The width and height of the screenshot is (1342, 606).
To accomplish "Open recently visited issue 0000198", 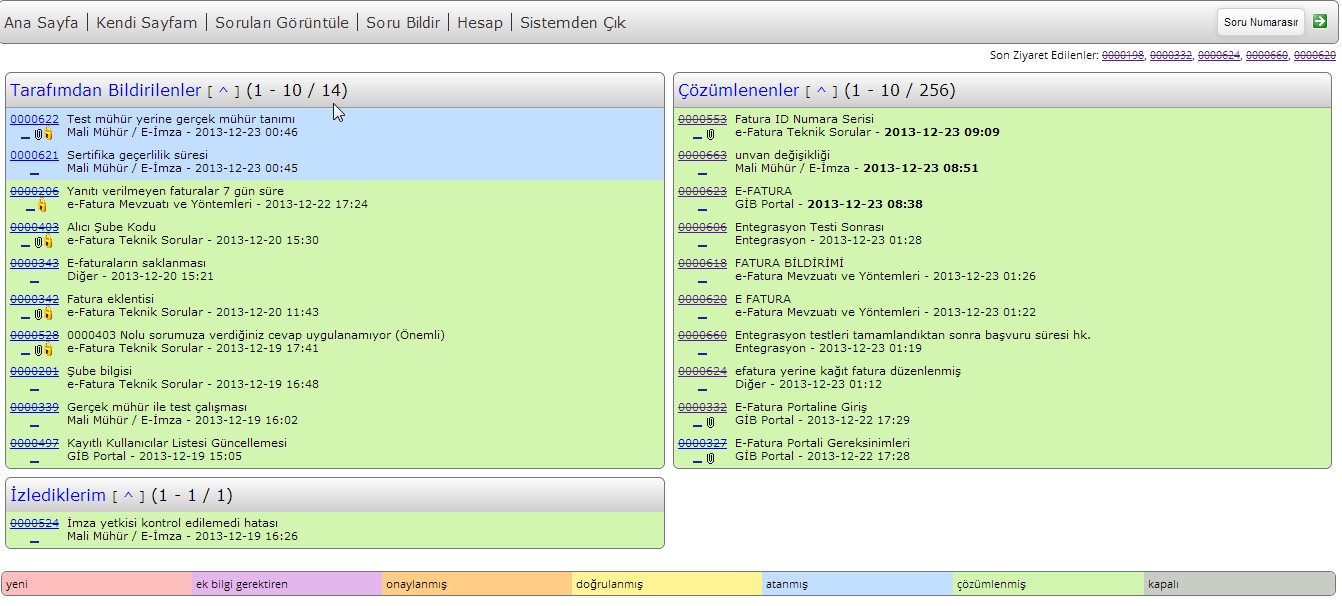I will pyautogui.click(x=1122, y=55).
